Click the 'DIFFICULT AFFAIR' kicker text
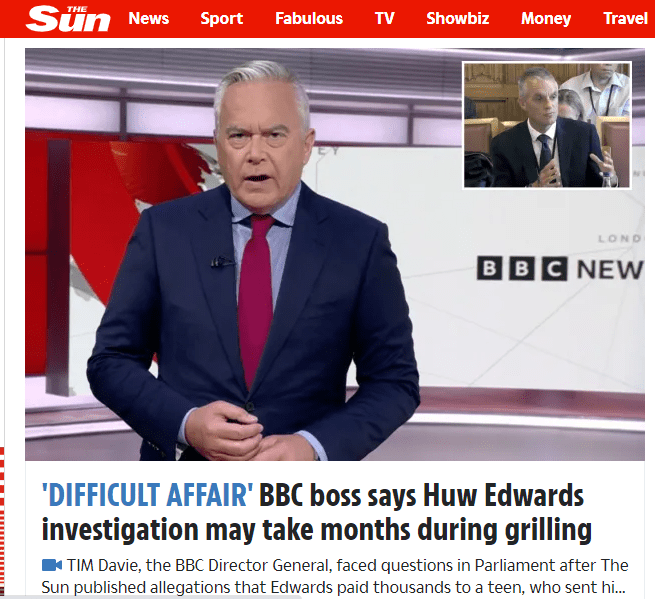This screenshot has height=599, width=655. point(147,495)
